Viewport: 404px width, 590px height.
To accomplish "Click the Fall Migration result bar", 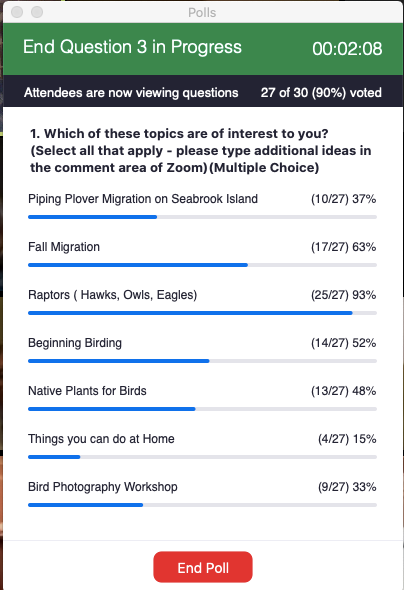I will point(202,265).
